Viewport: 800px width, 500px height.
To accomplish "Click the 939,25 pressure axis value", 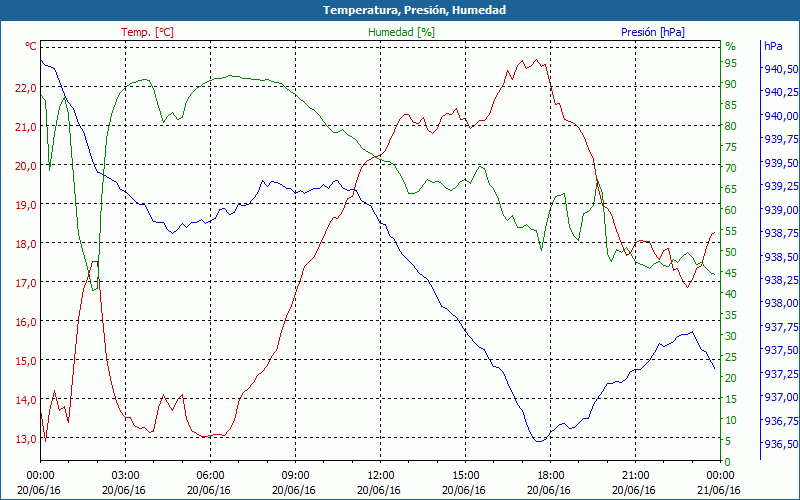I will 782,186.
